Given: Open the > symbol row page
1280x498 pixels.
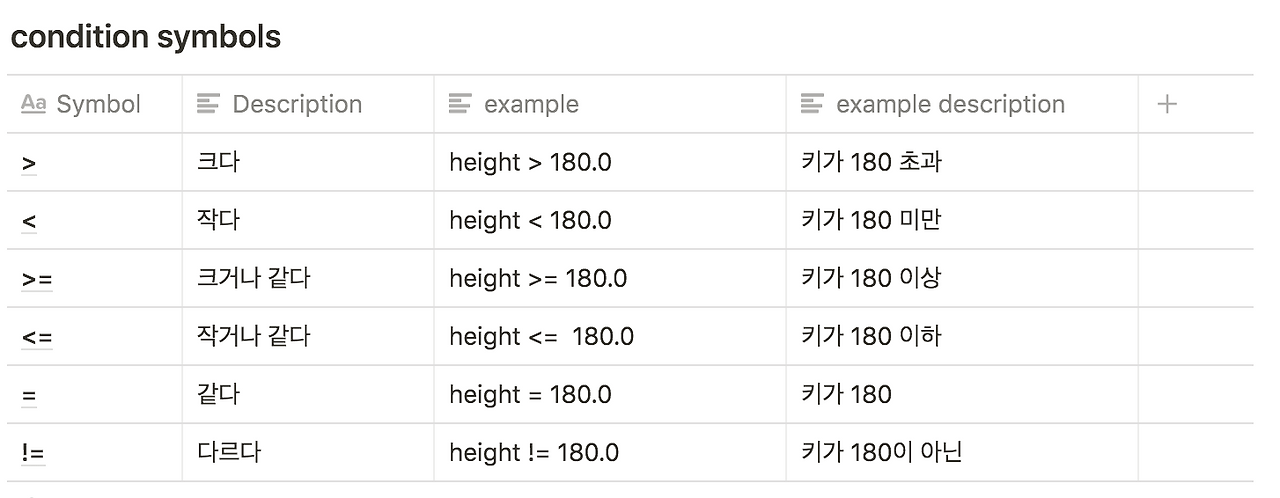Looking at the screenshot, I should pyautogui.click(x=29, y=163).
